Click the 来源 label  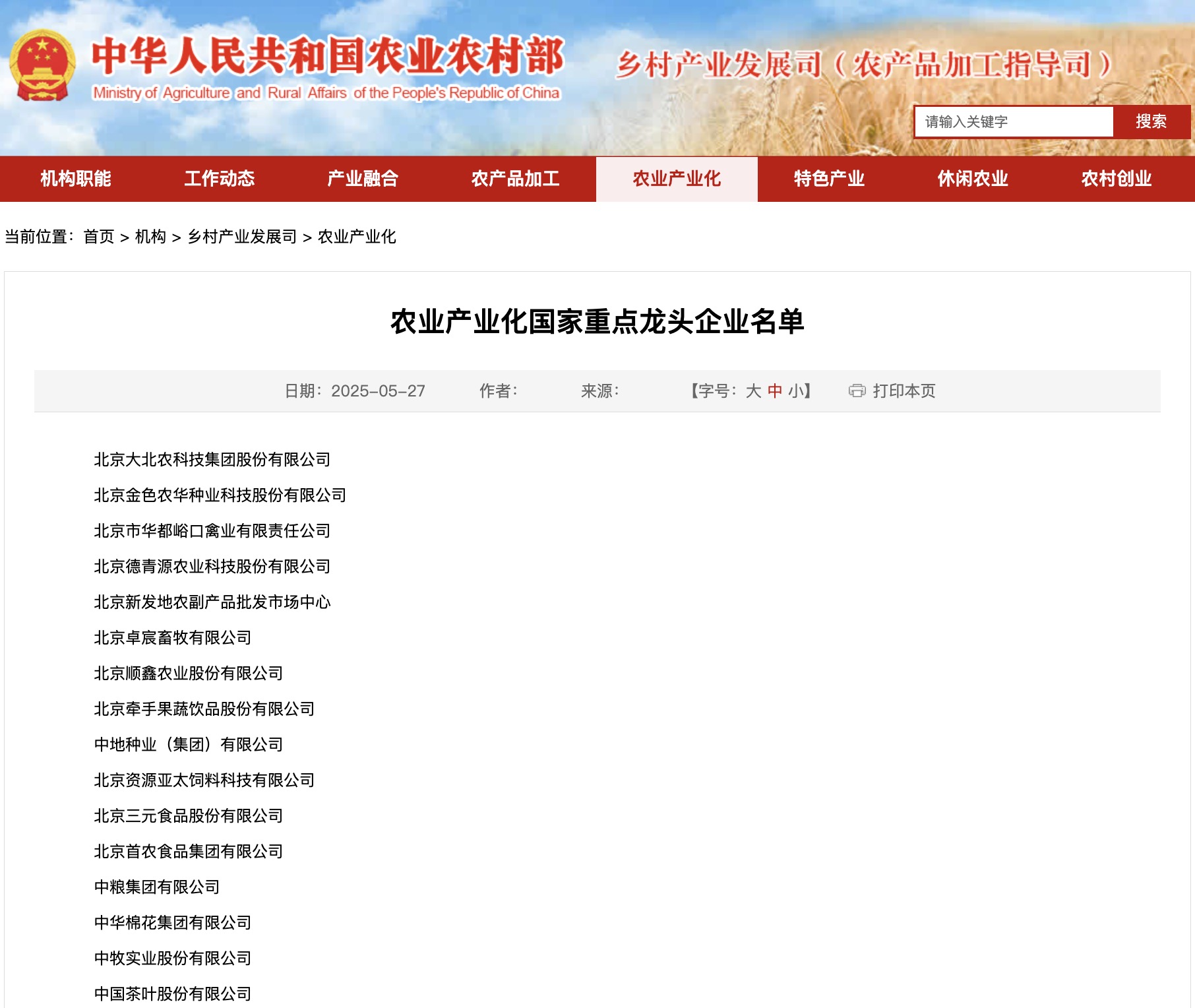[x=599, y=391]
